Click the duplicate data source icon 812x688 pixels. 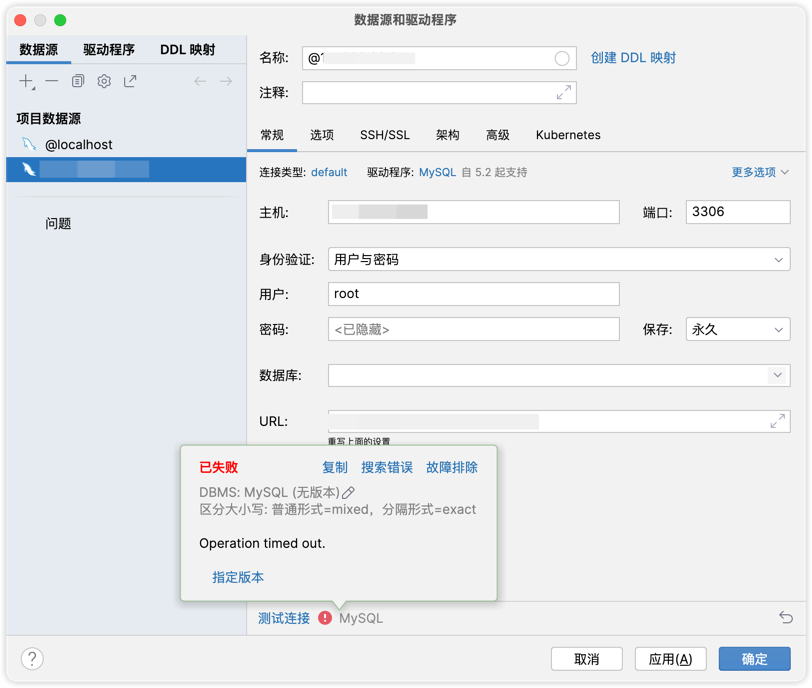78,81
